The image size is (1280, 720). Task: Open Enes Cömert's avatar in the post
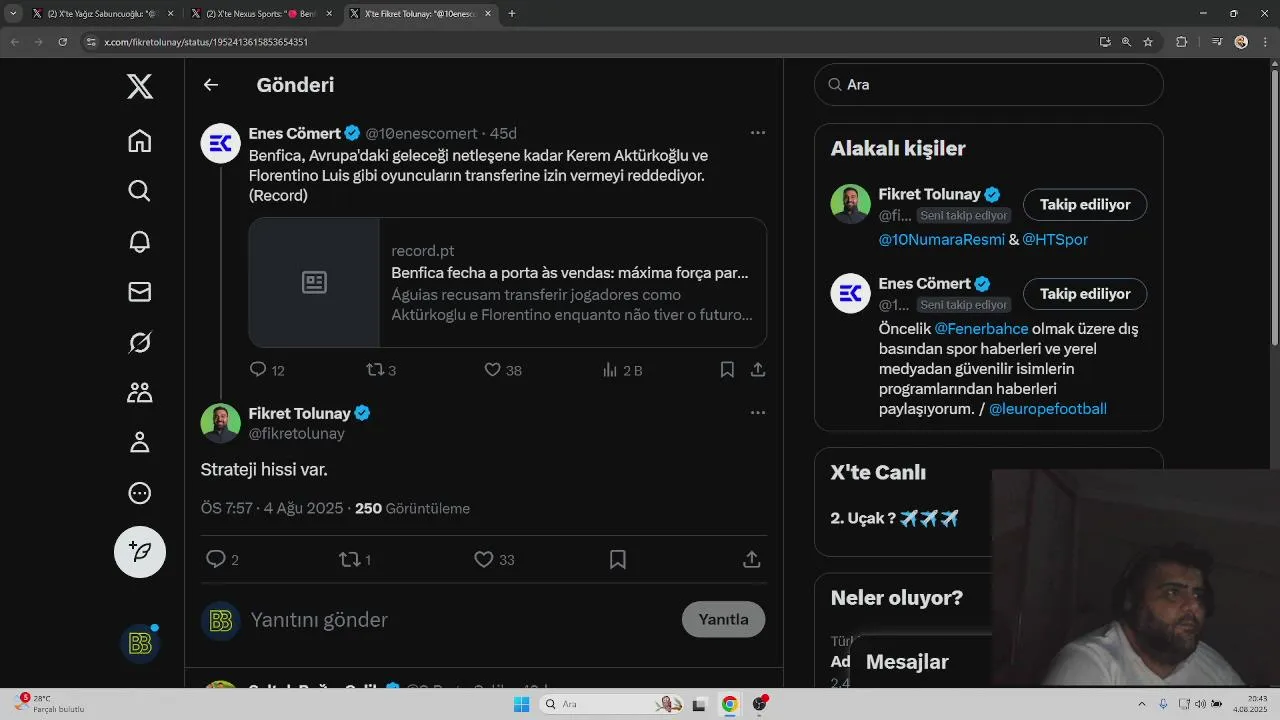click(221, 143)
